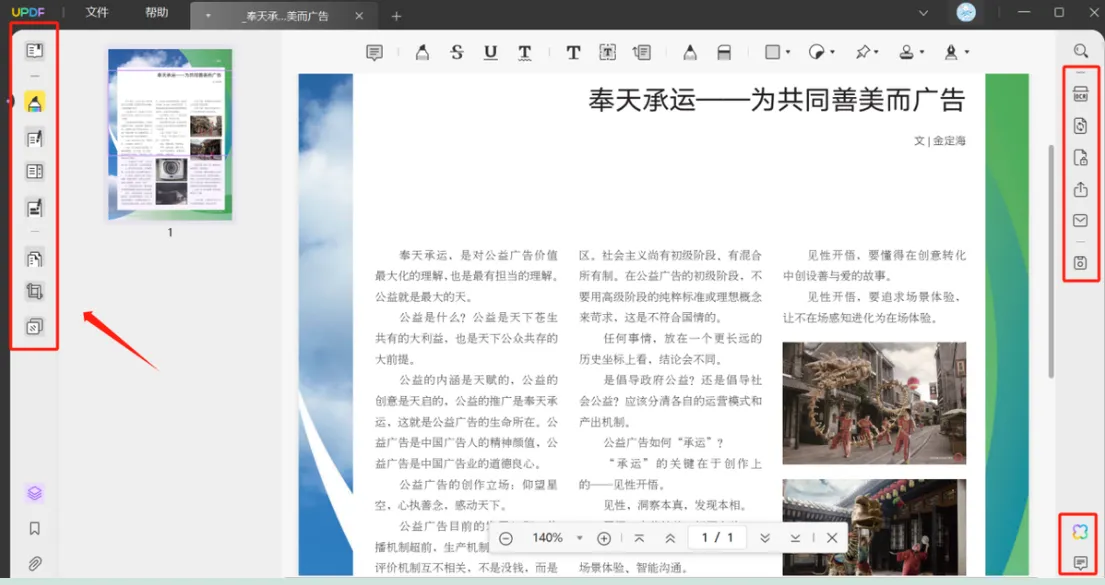Open the Bookmarks panel
The height and width of the screenshot is (585, 1105).
point(34,529)
